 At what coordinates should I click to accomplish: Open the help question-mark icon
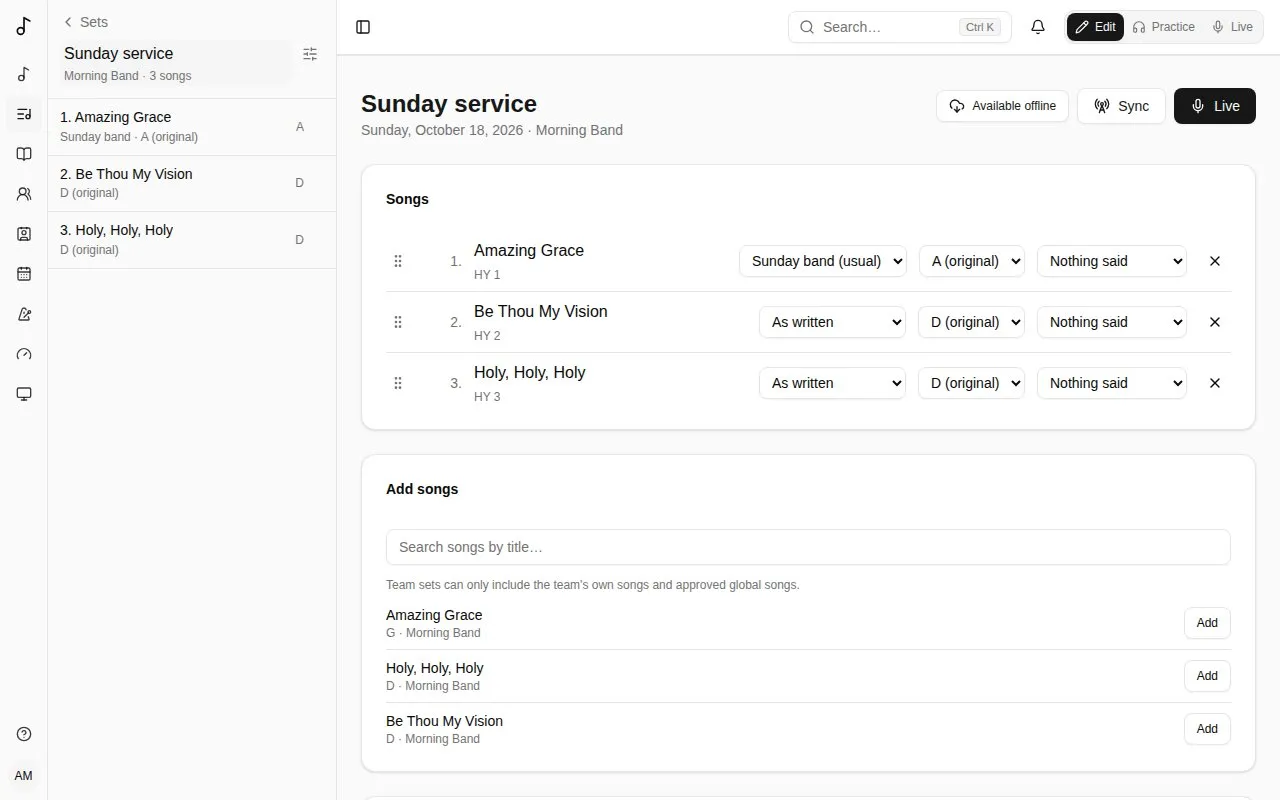pyautogui.click(x=24, y=734)
